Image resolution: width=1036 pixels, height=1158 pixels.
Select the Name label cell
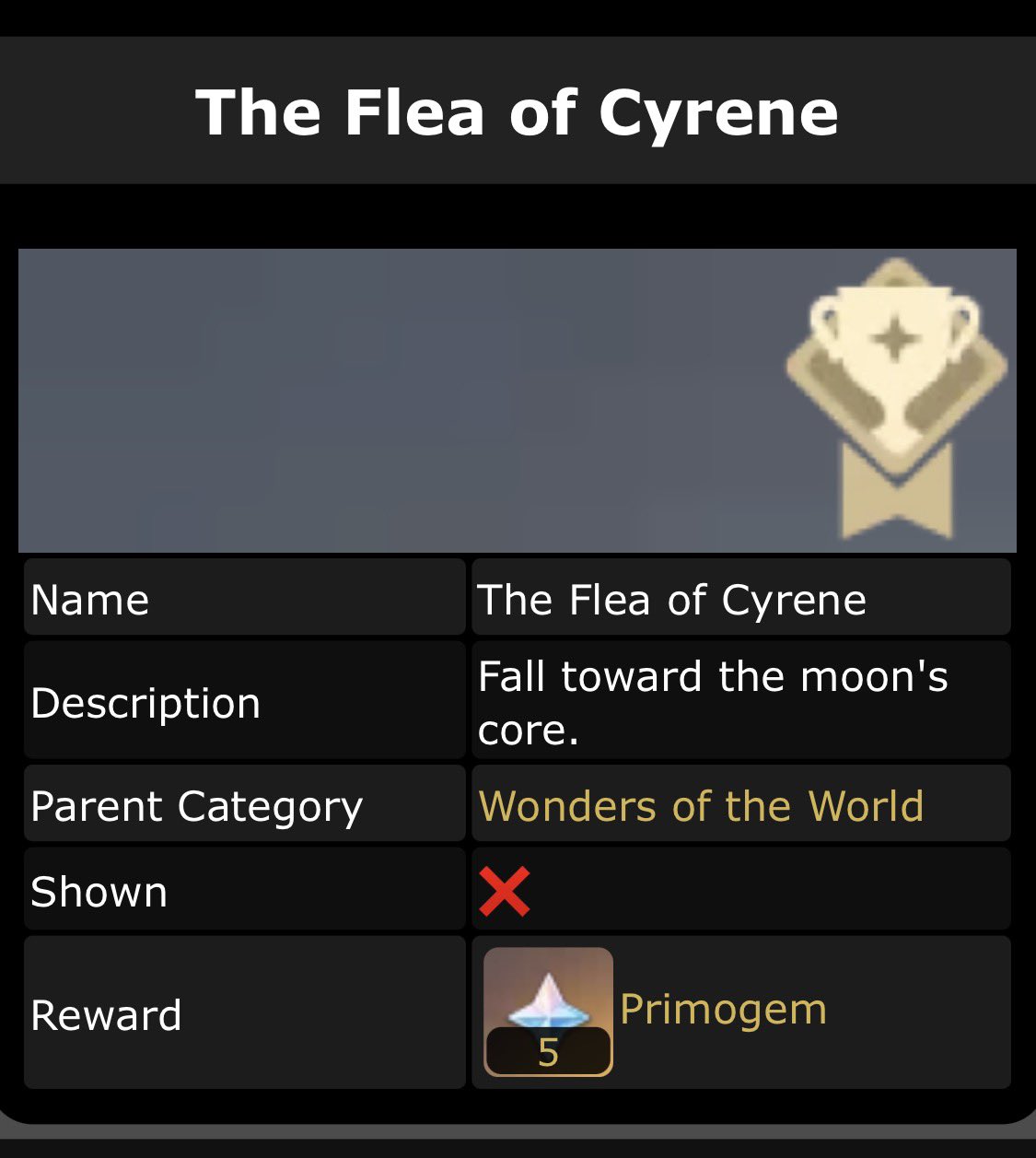(x=245, y=597)
